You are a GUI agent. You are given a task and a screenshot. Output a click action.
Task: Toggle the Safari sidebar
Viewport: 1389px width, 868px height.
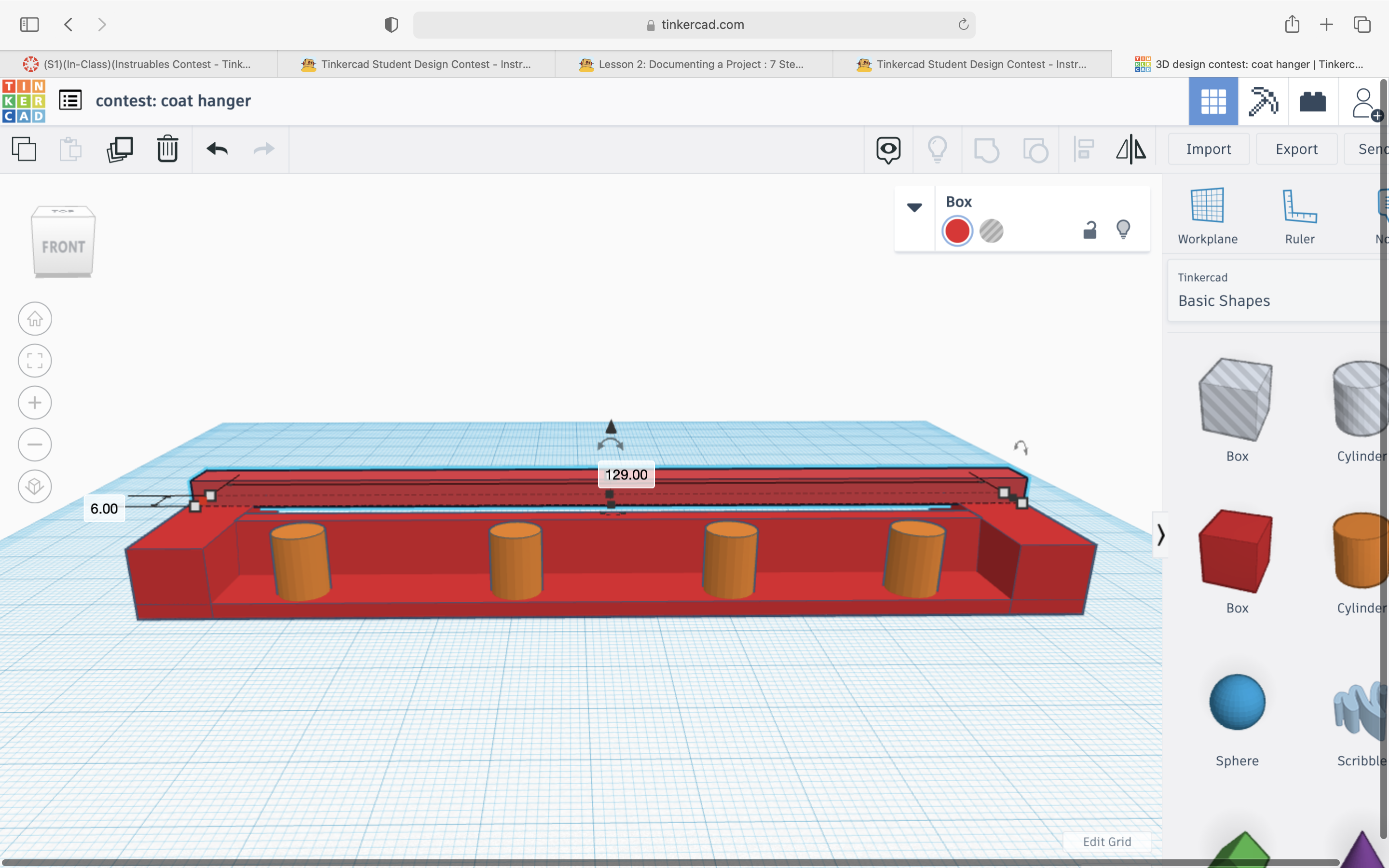click(x=29, y=24)
